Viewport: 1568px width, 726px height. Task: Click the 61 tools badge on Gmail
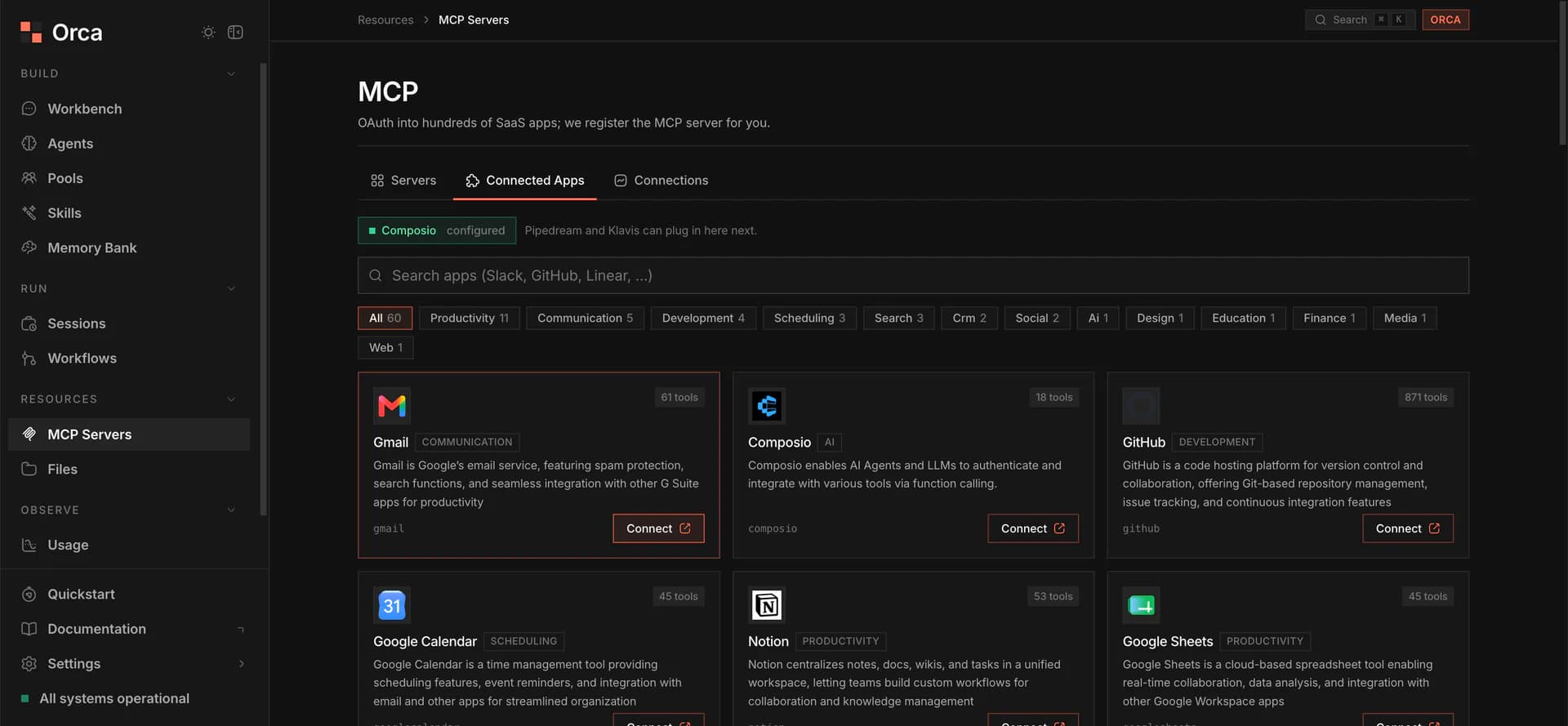[679, 397]
